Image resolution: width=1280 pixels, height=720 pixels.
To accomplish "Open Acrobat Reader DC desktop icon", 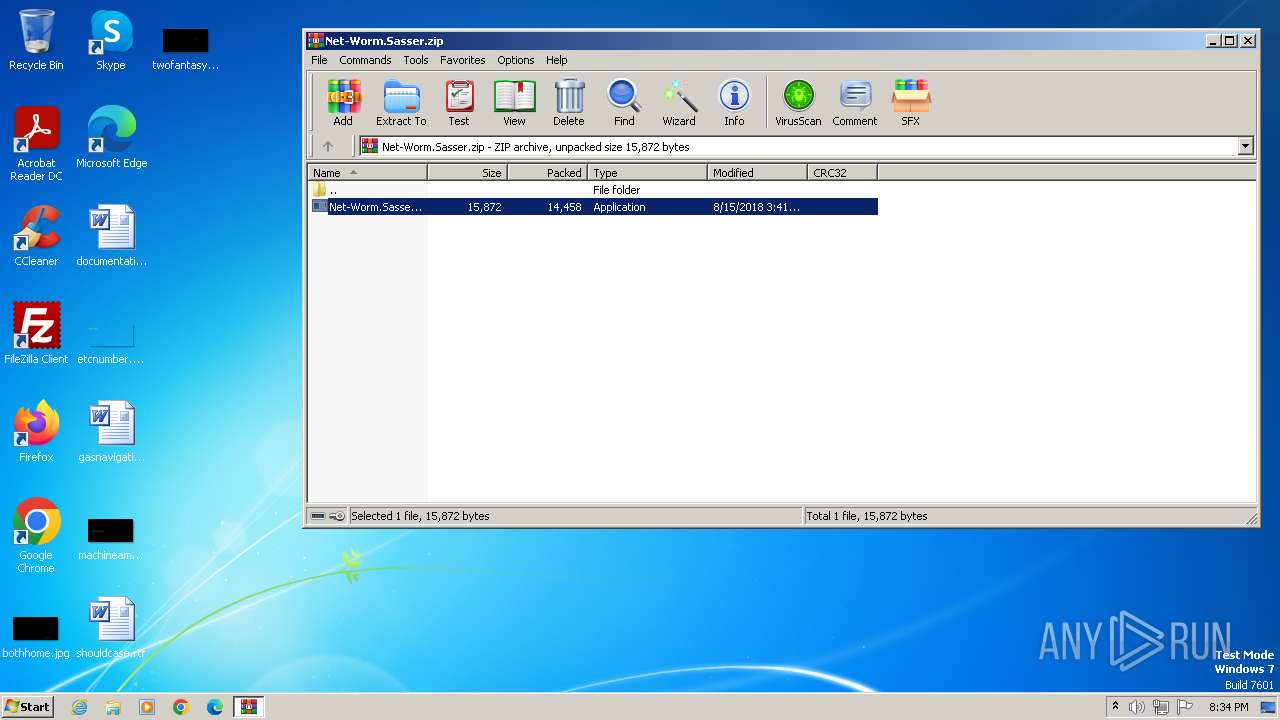I will pos(36,144).
